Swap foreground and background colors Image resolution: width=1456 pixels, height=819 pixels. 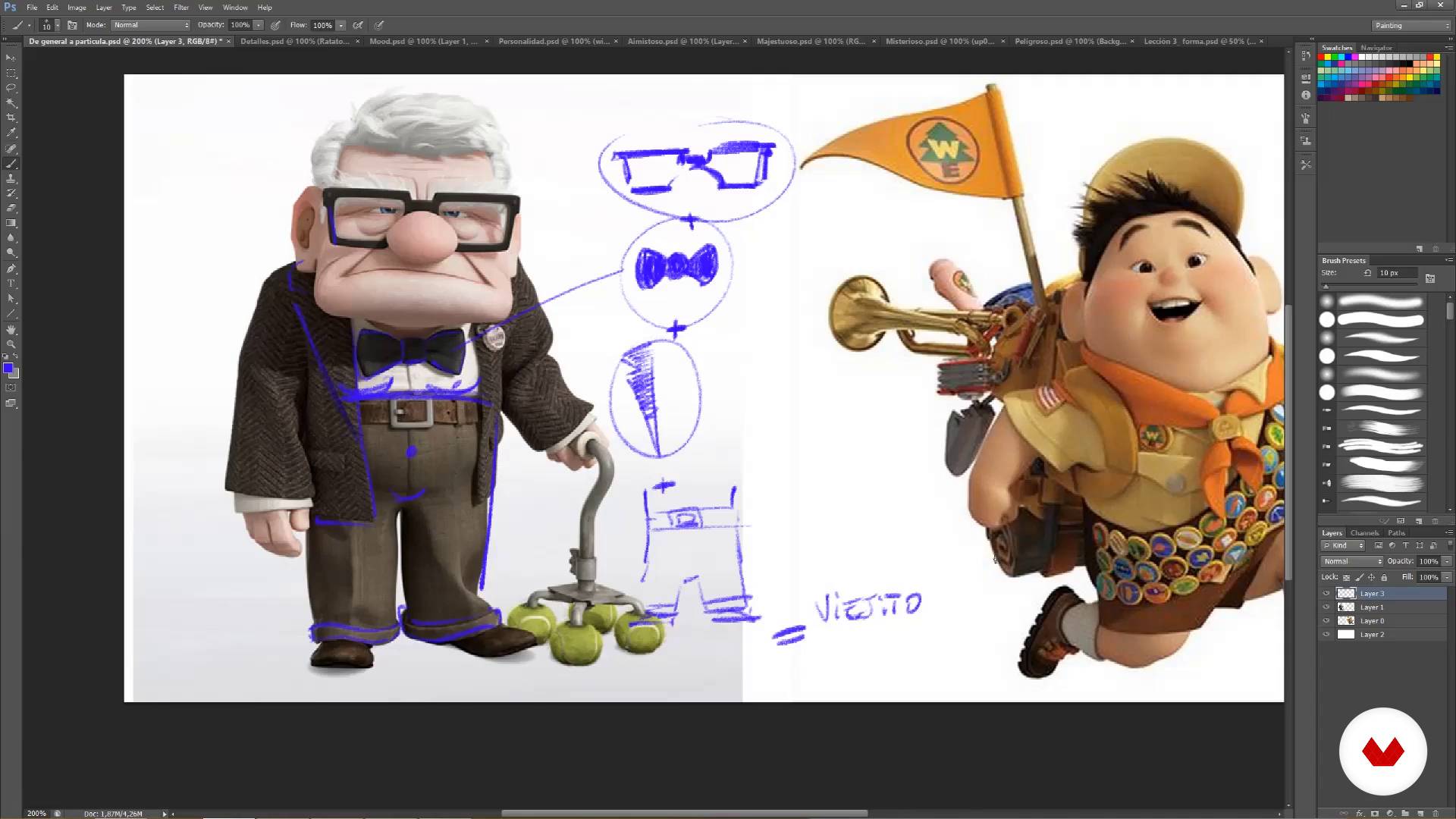point(16,356)
